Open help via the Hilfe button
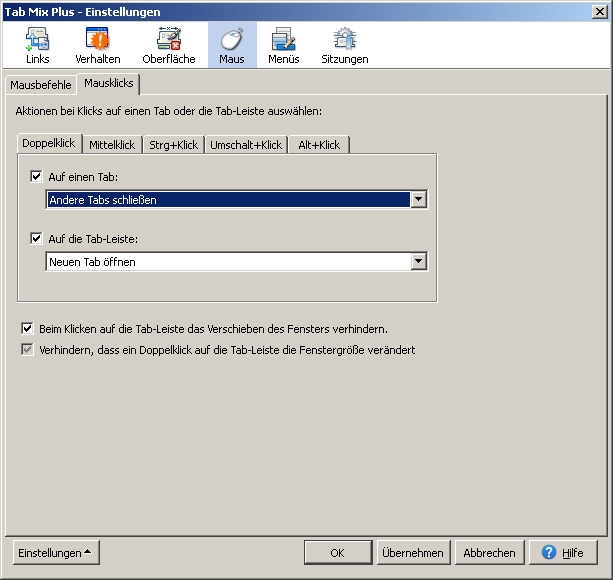Viewport: 613px width, 580px height. pos(563,553)
